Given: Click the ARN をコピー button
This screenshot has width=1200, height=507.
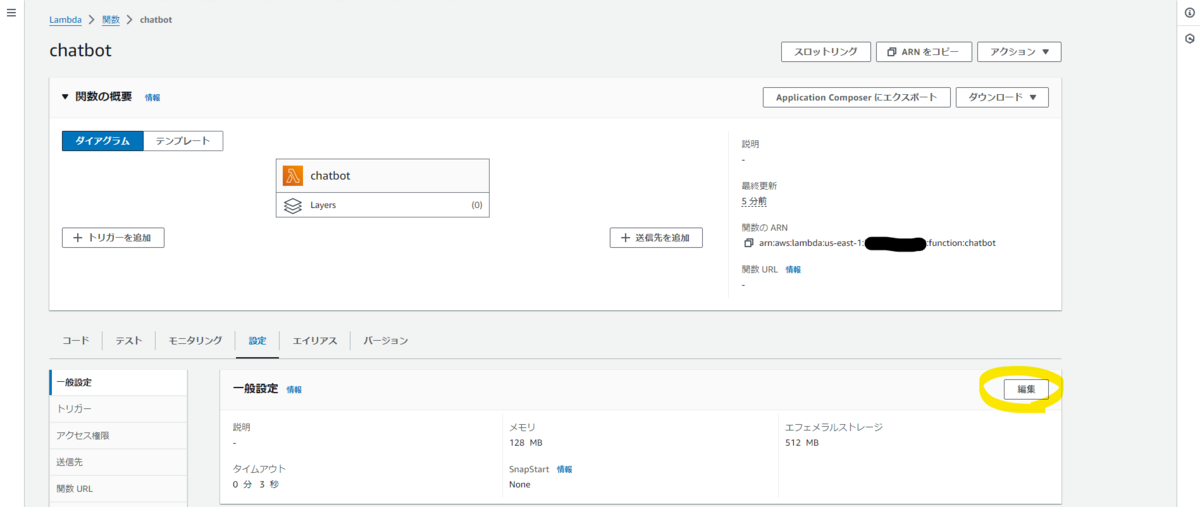Looking at the screenshot, I should click(923, 52).
